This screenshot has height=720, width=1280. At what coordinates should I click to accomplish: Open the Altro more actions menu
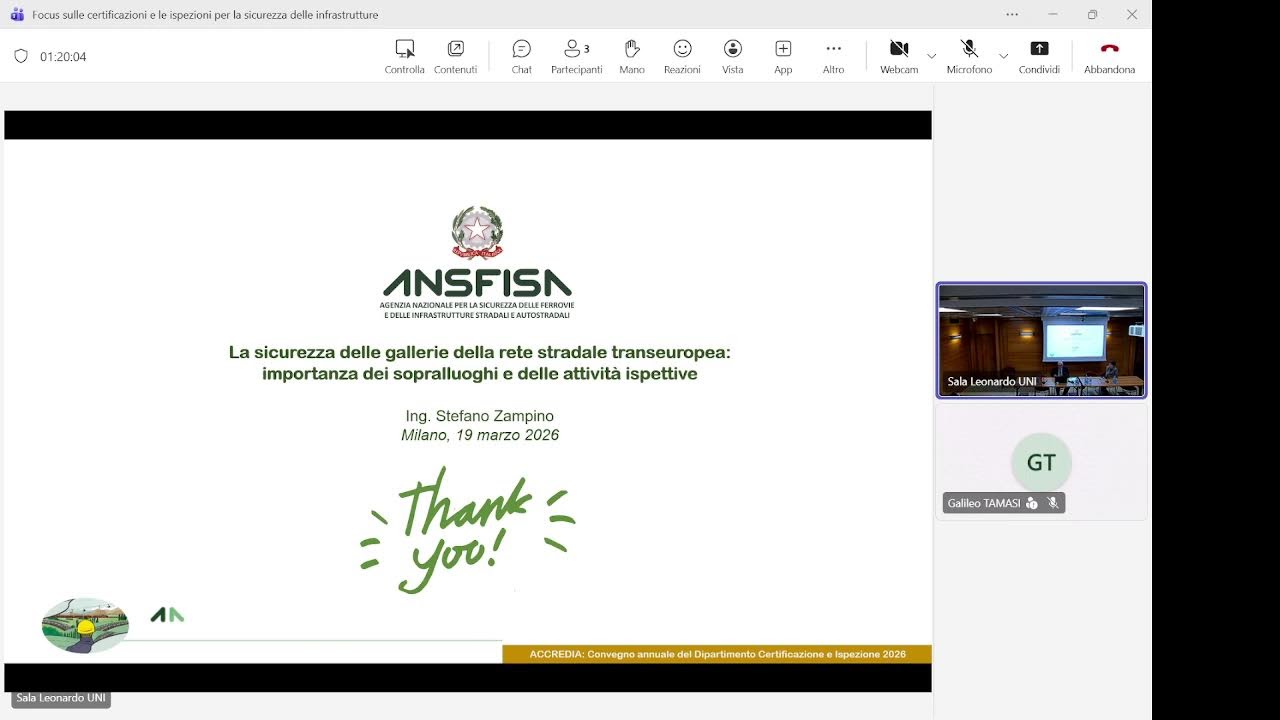833,57
